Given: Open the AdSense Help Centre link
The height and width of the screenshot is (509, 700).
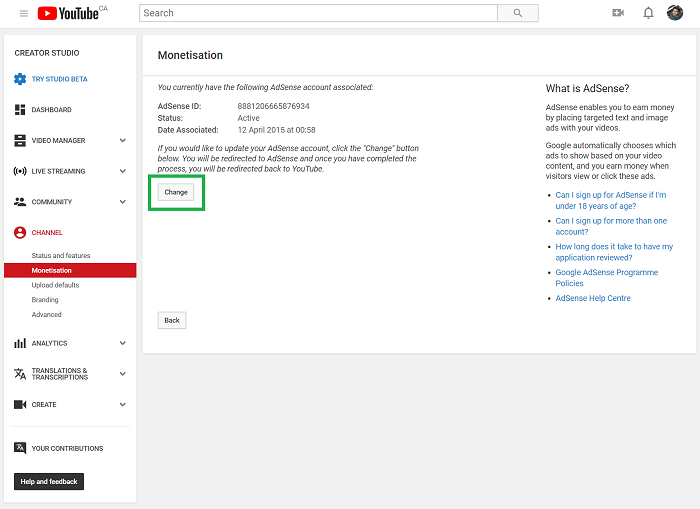Looking at the screenshot, I should [593, 298].
